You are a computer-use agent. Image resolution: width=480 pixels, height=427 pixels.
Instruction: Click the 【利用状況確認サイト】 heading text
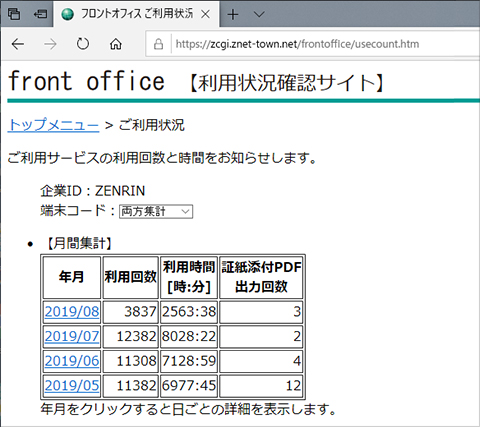coord(287,83)
